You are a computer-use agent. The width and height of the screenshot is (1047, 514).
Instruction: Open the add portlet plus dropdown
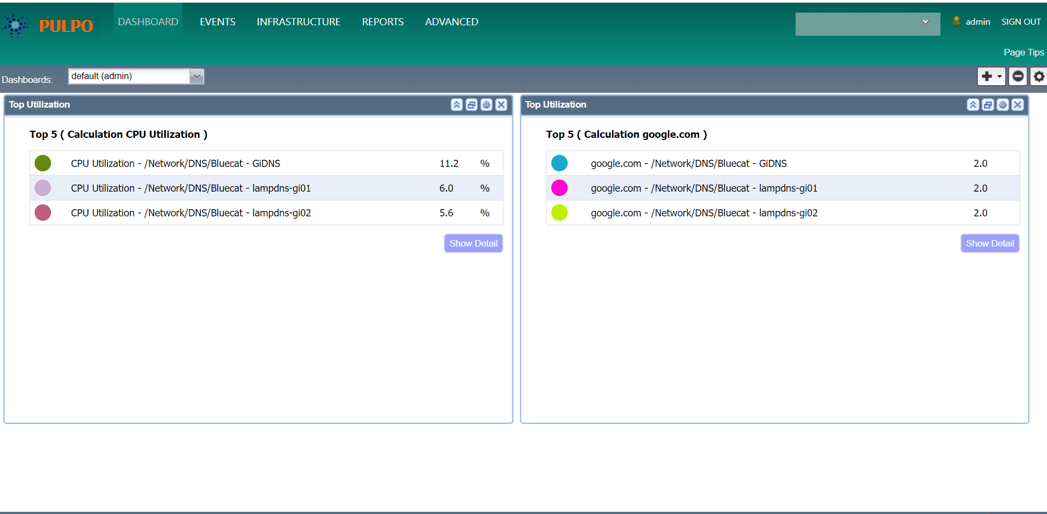tap(991, 76)
